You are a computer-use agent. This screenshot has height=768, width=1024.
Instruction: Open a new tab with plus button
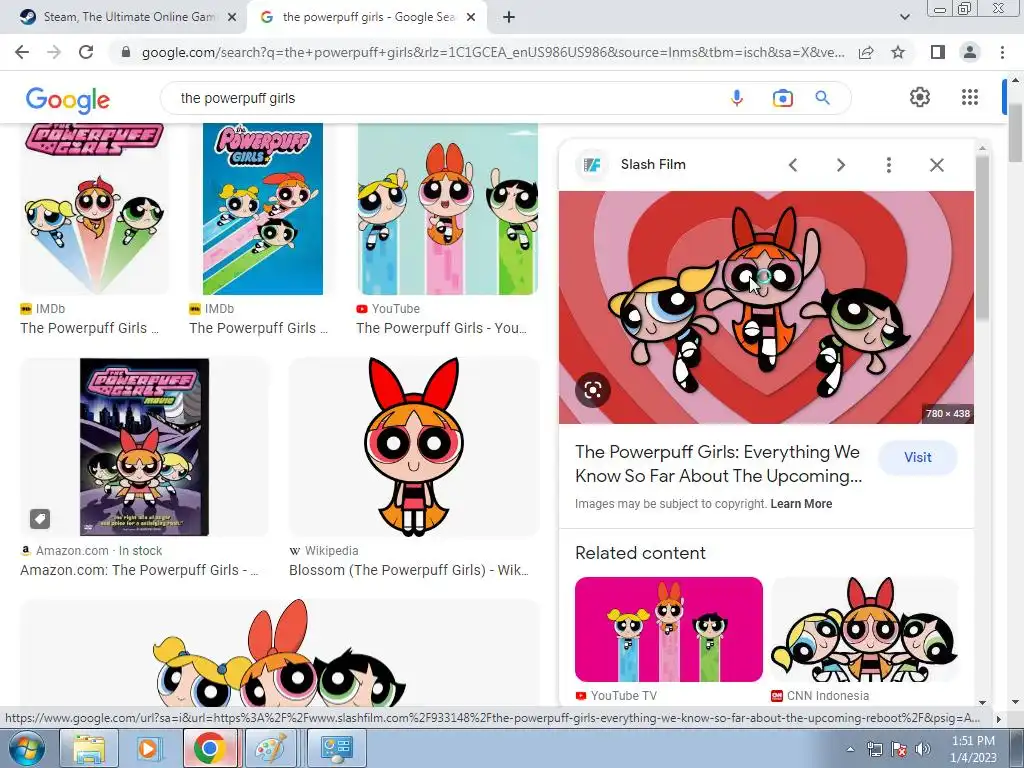(x=509, y=17)
